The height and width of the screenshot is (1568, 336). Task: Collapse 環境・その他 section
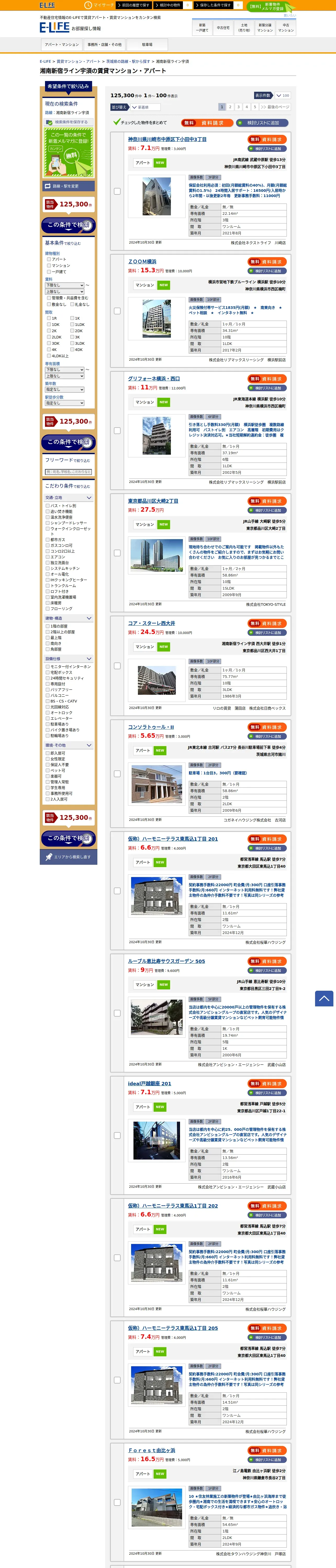coord(68,745)
